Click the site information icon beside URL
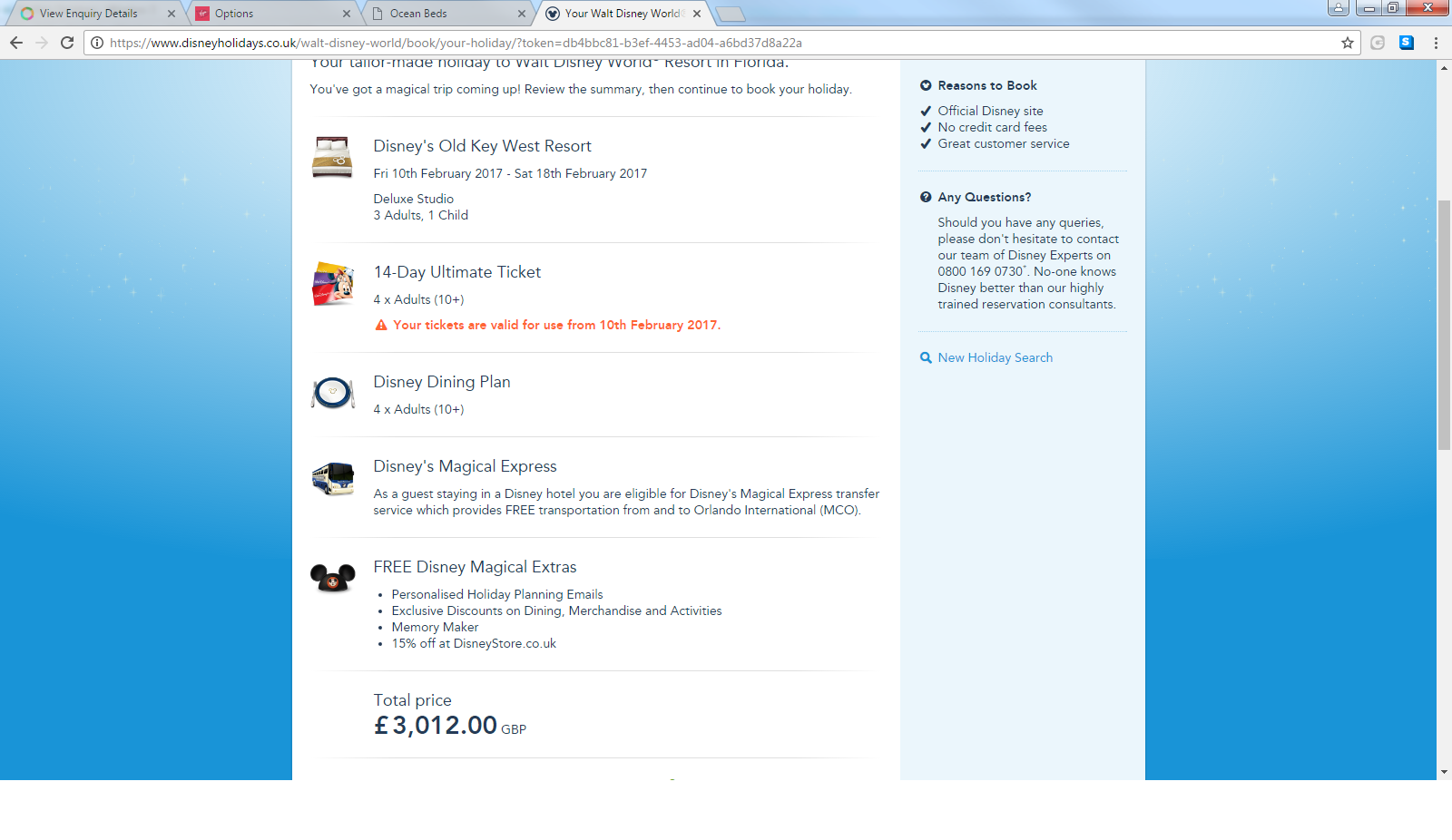1452x840 pixels. pyautogui.click(x=97, y=43)
